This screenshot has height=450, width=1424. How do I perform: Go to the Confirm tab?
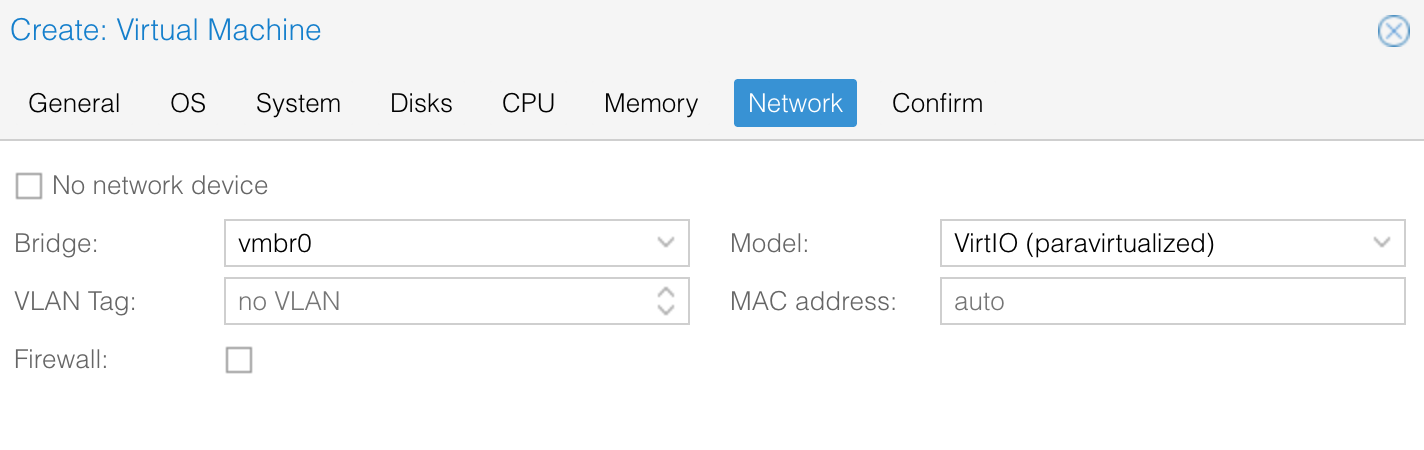click(937, 103)
